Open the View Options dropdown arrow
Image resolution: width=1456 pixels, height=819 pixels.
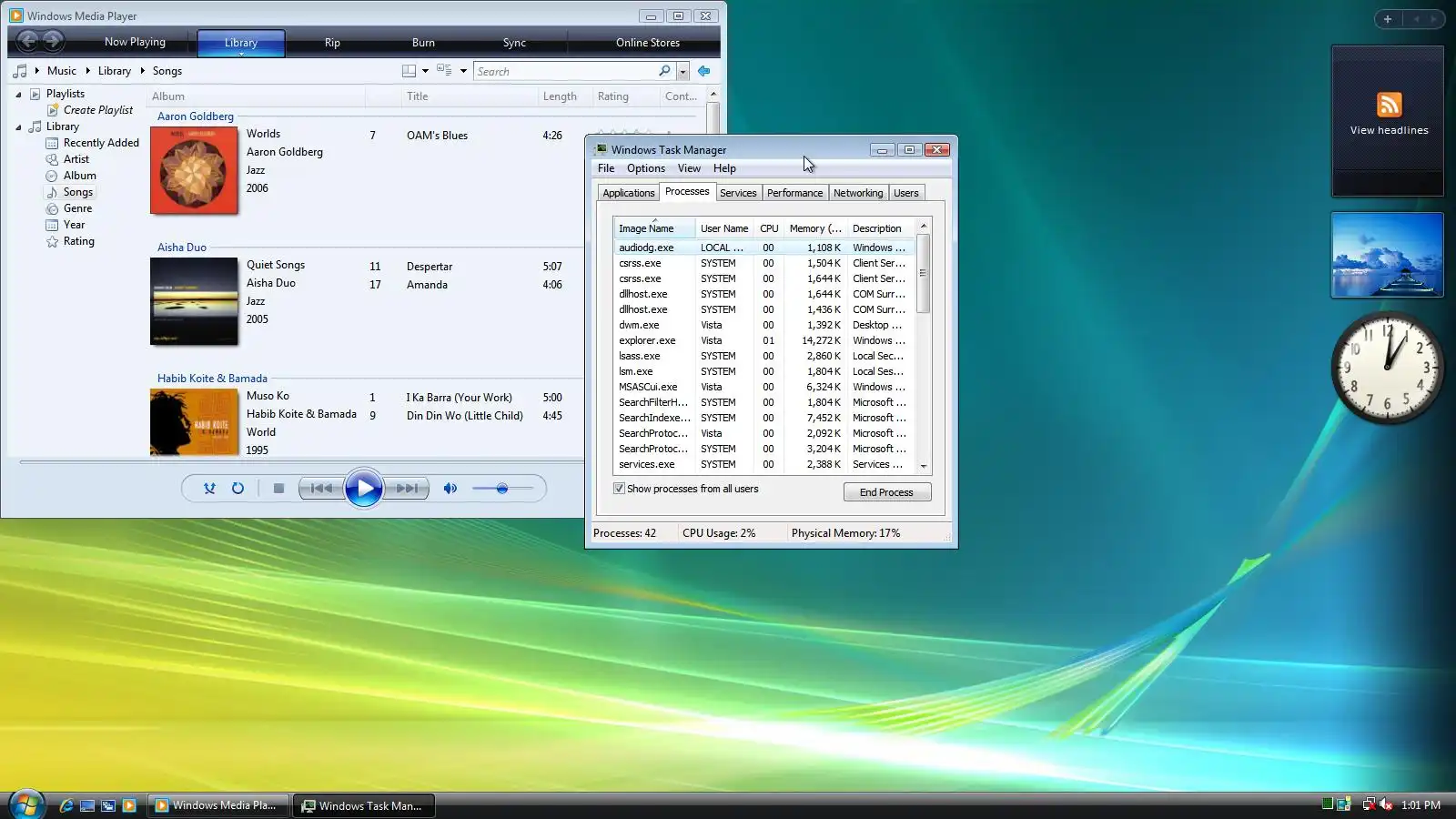click(x=463, y=71)
